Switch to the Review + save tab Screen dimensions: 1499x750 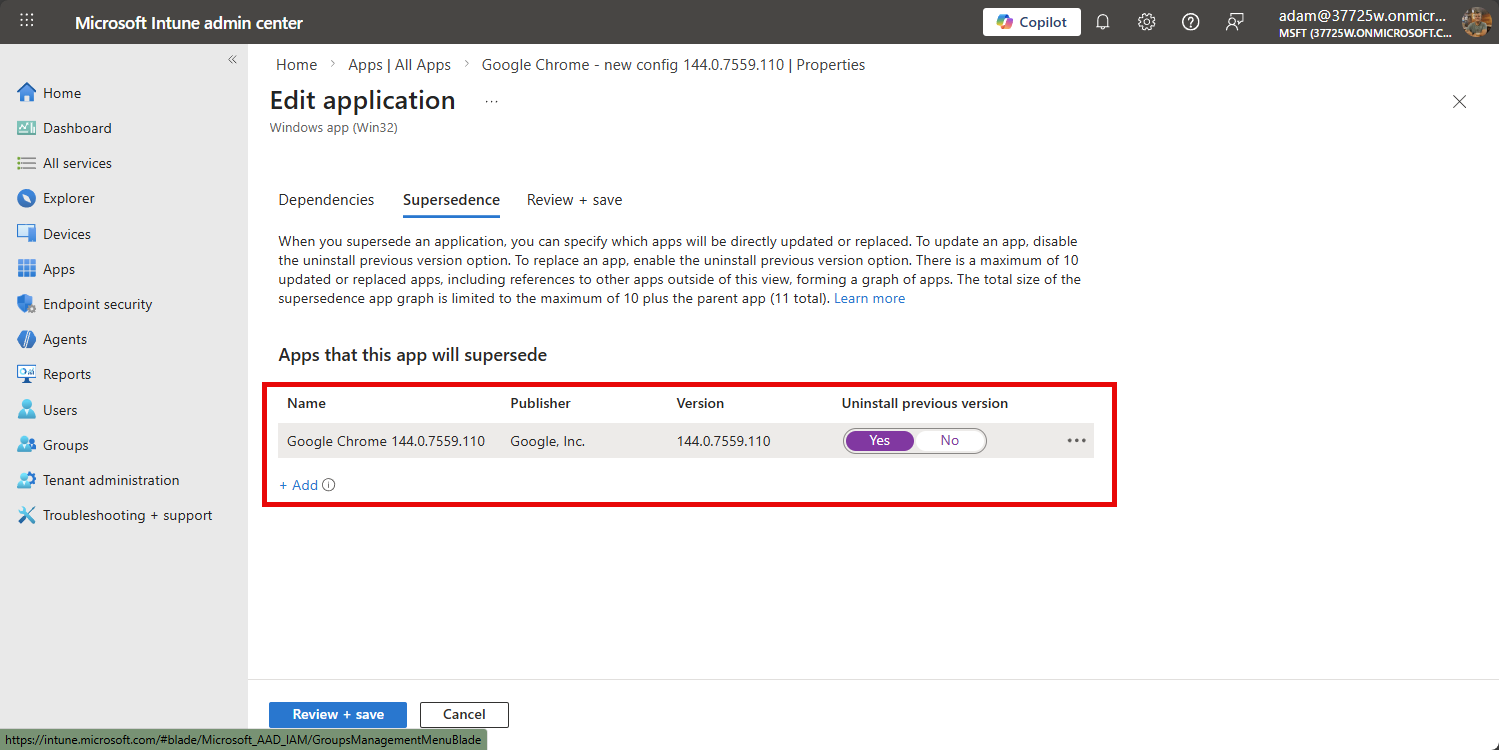[x=574, y=200]
